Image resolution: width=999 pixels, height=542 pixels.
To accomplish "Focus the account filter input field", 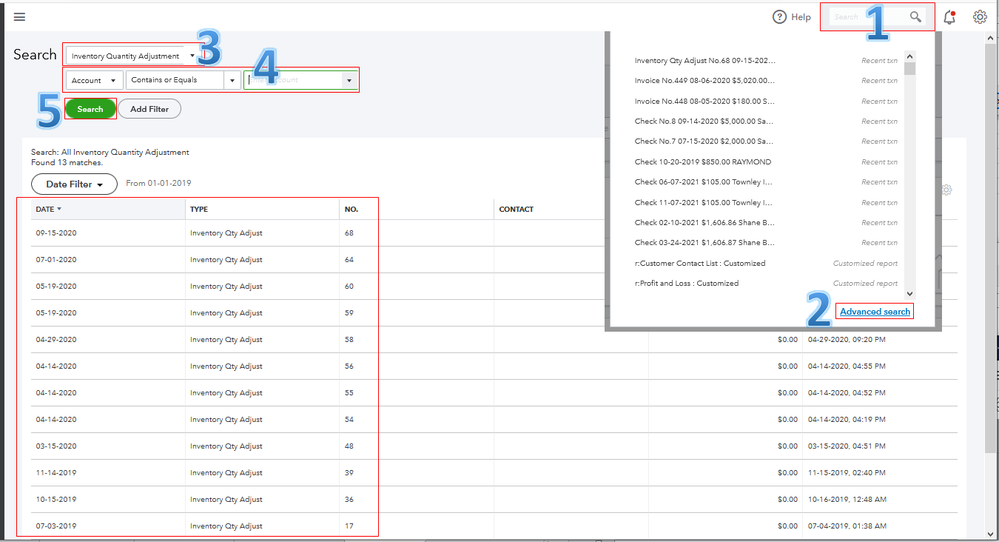I will click(294, 80).
